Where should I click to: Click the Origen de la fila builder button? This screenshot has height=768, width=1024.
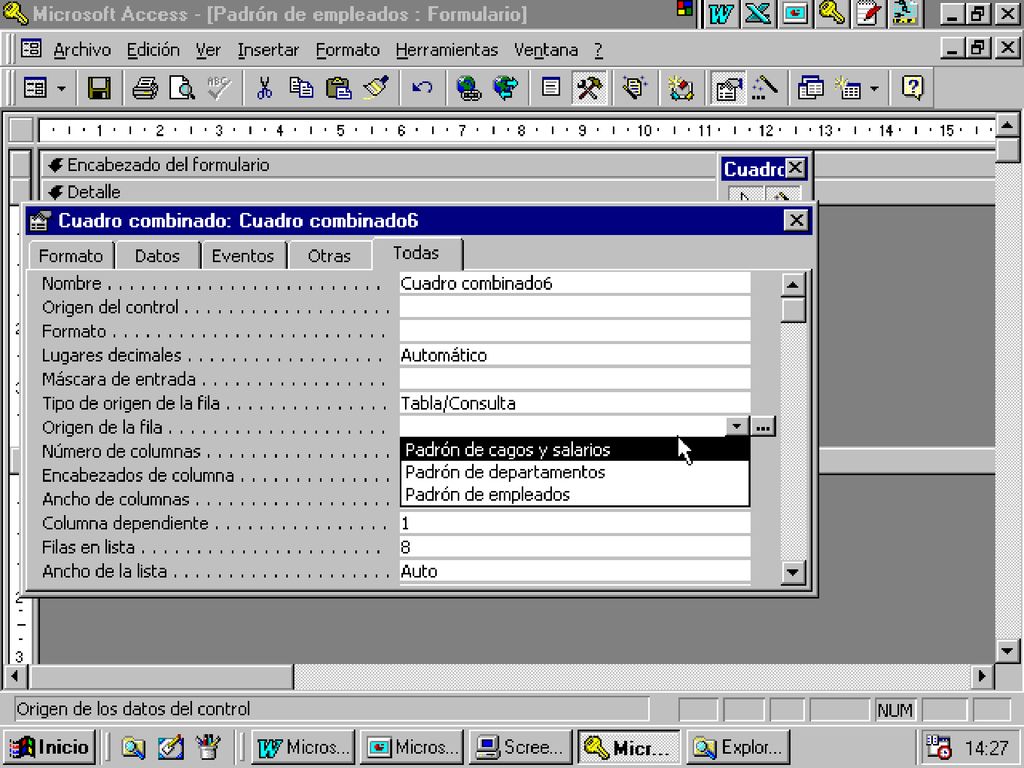click(x=763, y=426)
